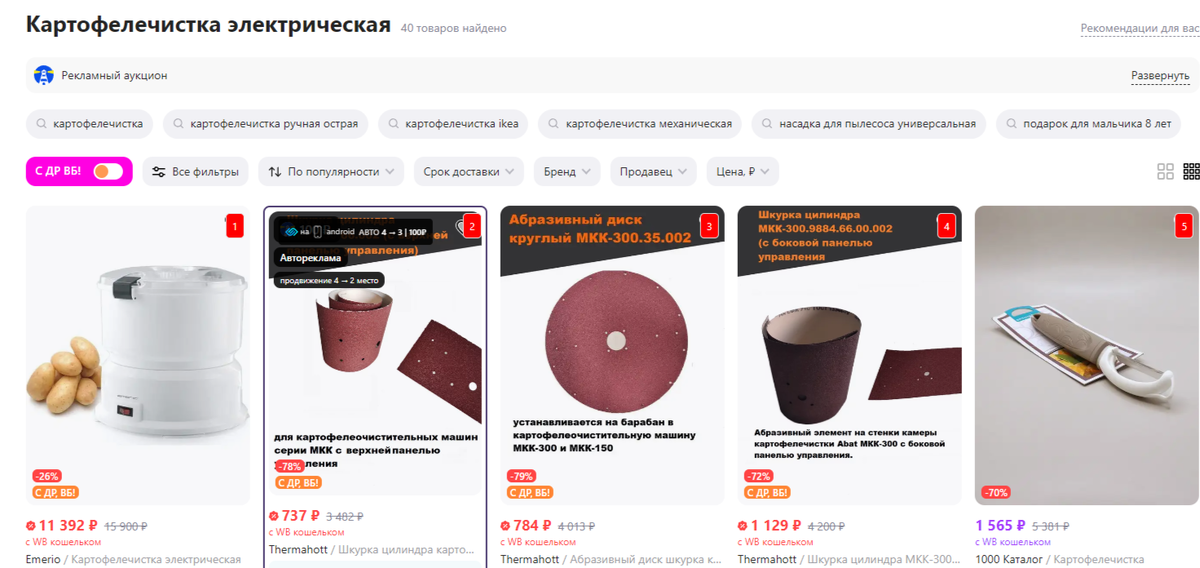Switch to large grid view icon
Image resolution: width=1200 pixels, height=568 pixels.
[1165, 172]
